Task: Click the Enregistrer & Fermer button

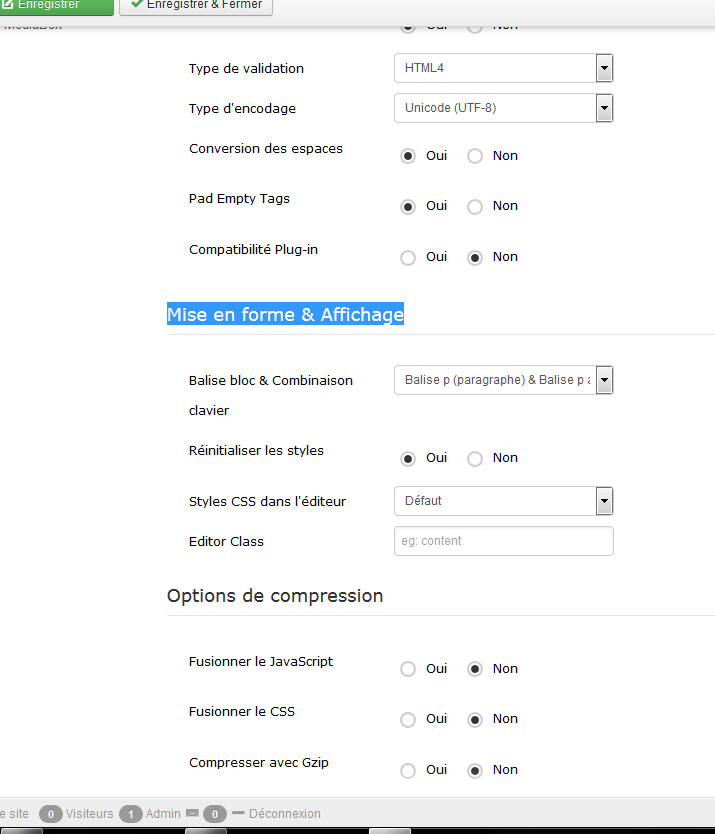Action: coord(196,5)
